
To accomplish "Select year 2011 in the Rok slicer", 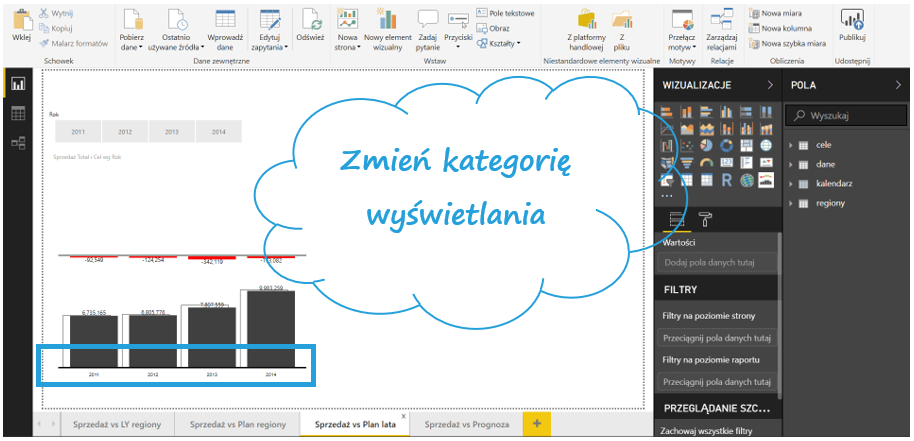I will 78,132.
